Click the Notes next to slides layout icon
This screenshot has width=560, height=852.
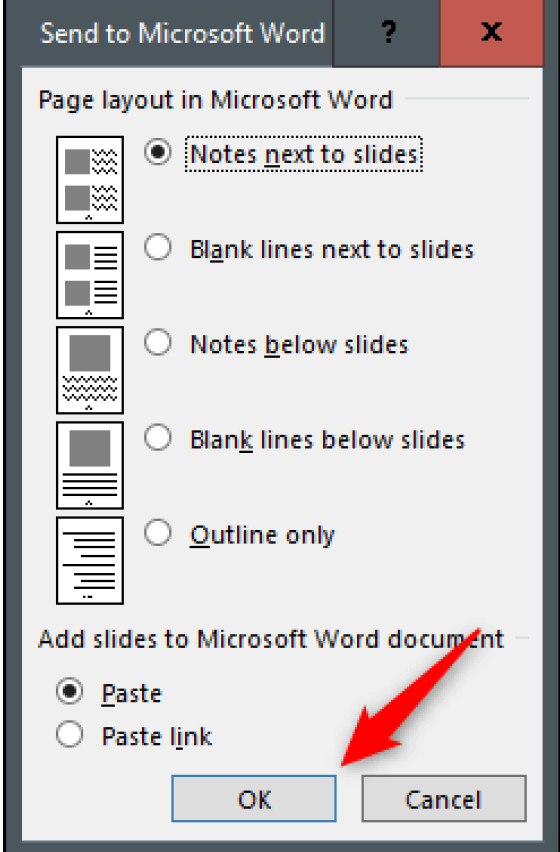(90, 179)
